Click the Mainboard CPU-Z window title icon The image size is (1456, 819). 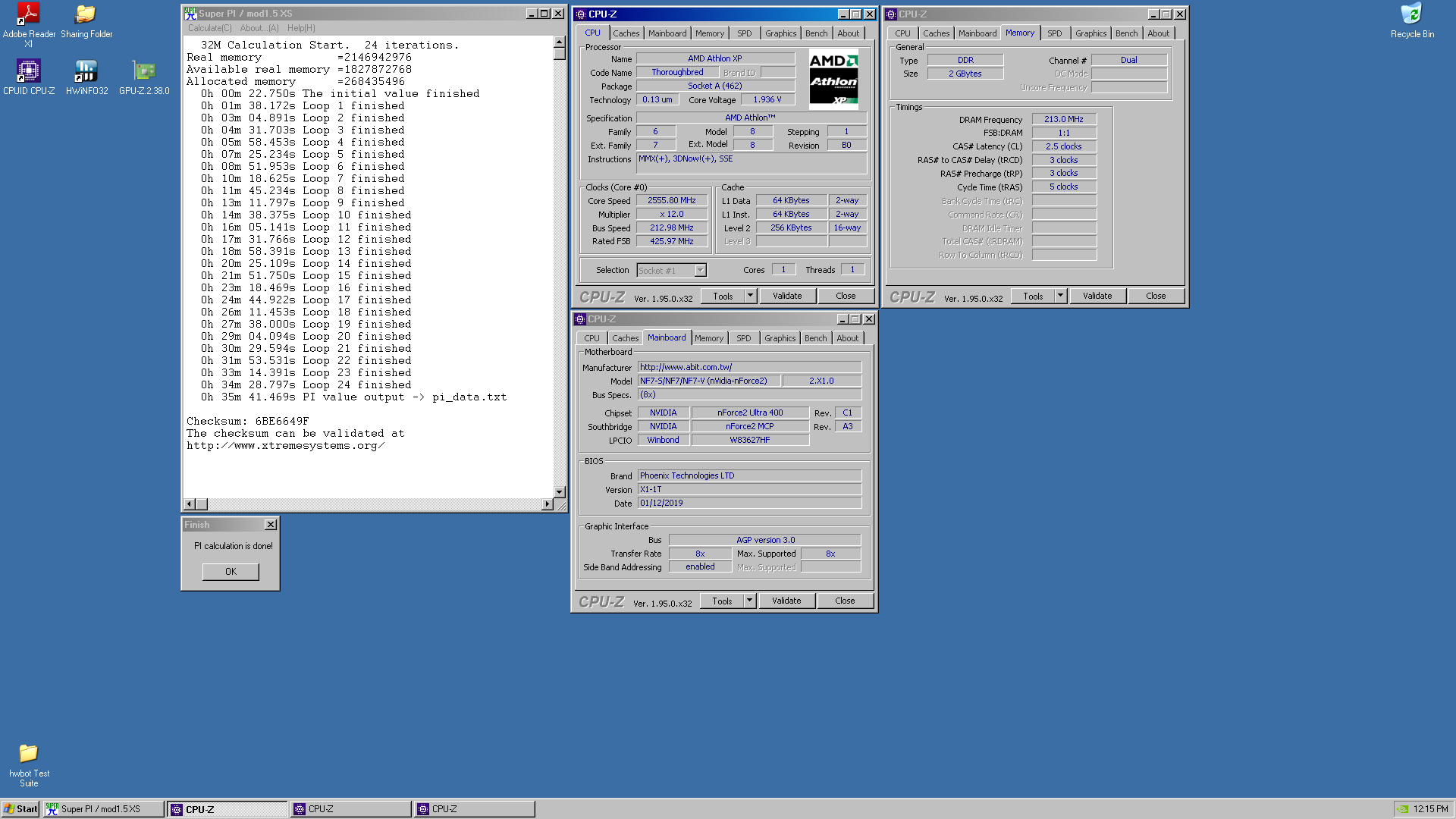point(580,319)
